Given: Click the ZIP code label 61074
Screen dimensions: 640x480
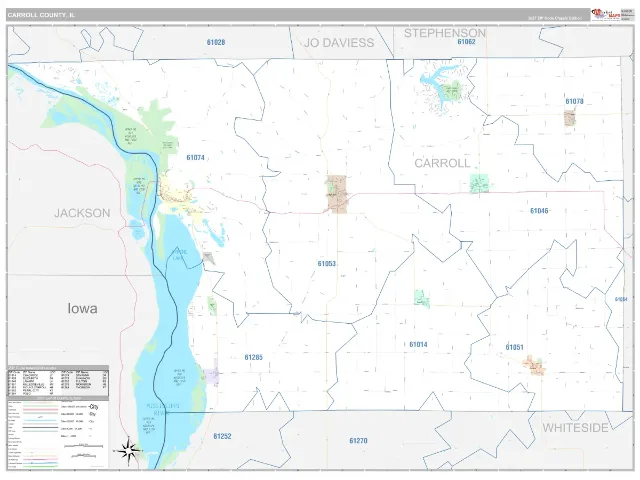Looking at the screenshot, I should click(x=196, y=158).
